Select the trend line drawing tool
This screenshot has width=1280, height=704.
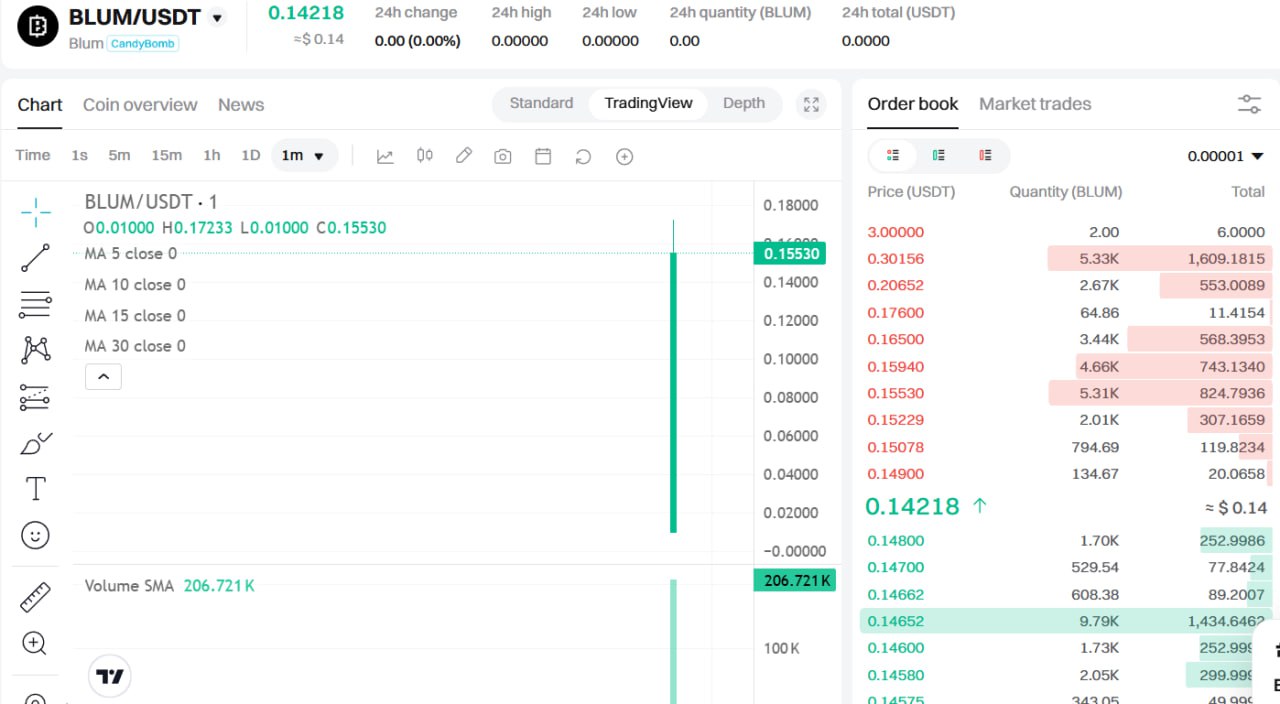click(35, 258)
